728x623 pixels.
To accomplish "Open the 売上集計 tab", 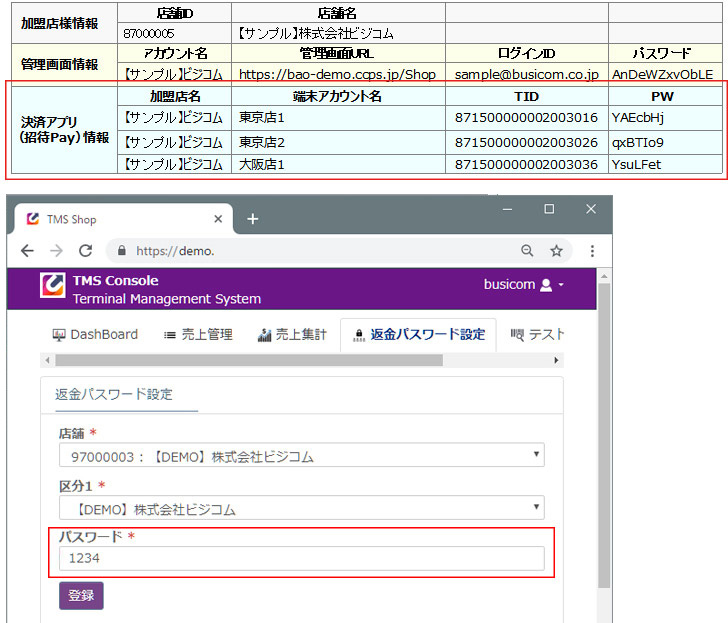I will 292,335.
